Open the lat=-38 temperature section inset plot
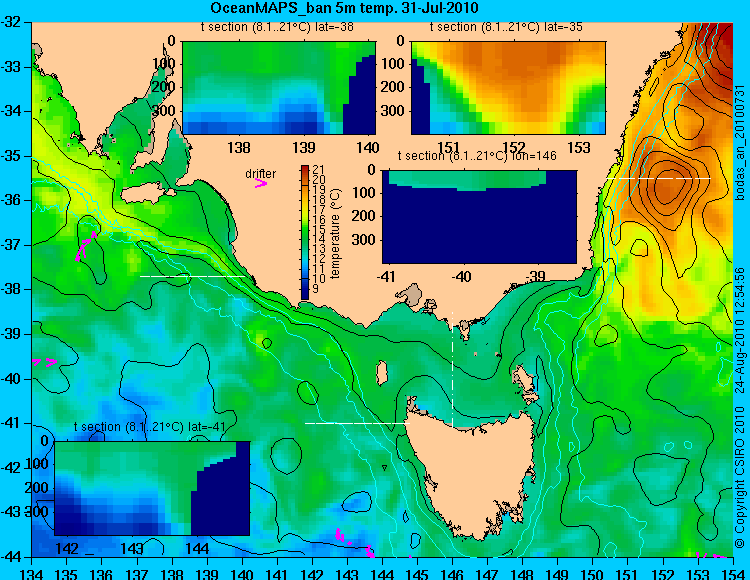The height and width of the screenshot is (580, 750). pos(279,88)
